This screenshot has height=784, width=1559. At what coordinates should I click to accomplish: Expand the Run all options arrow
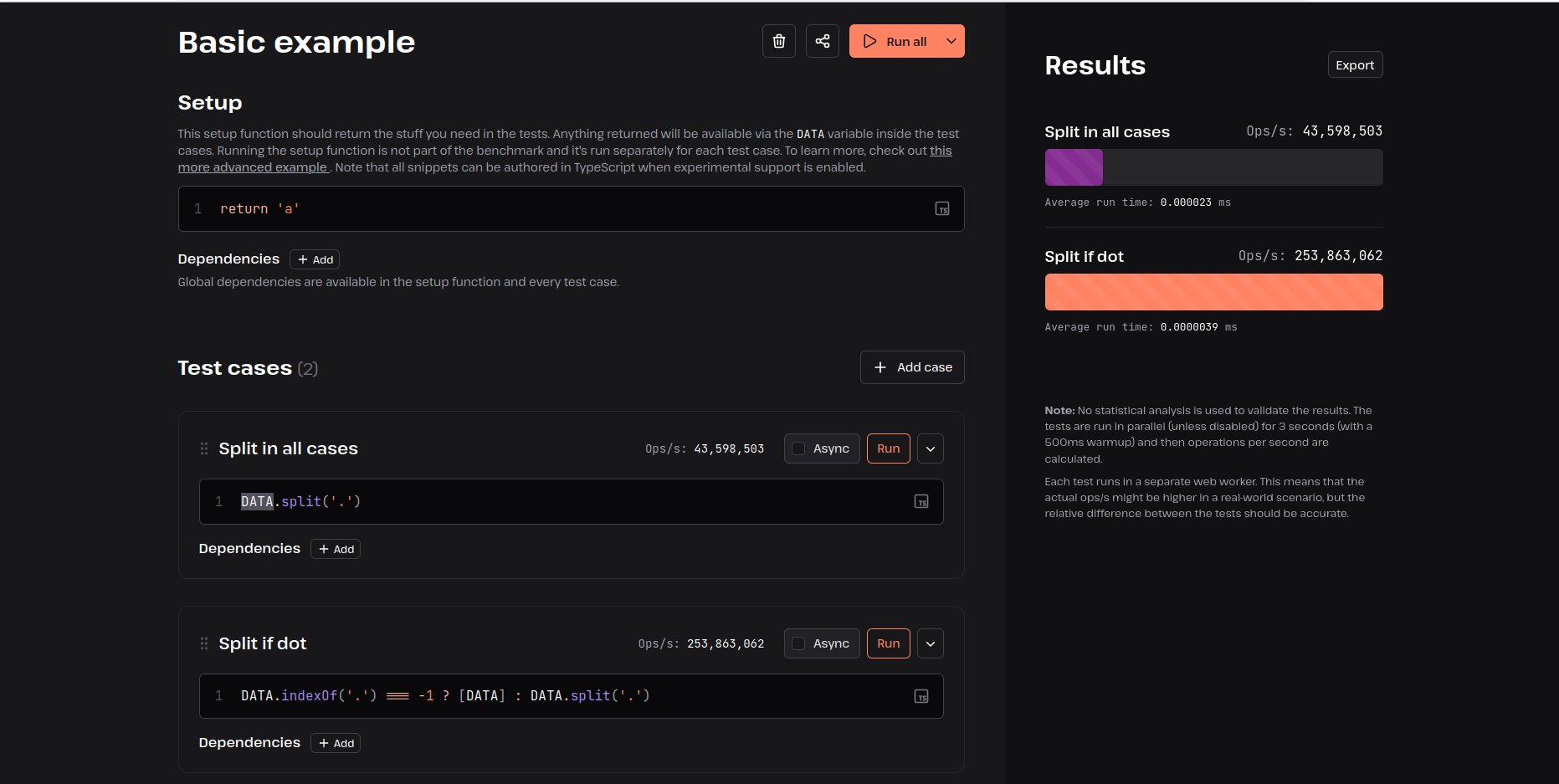951,41
